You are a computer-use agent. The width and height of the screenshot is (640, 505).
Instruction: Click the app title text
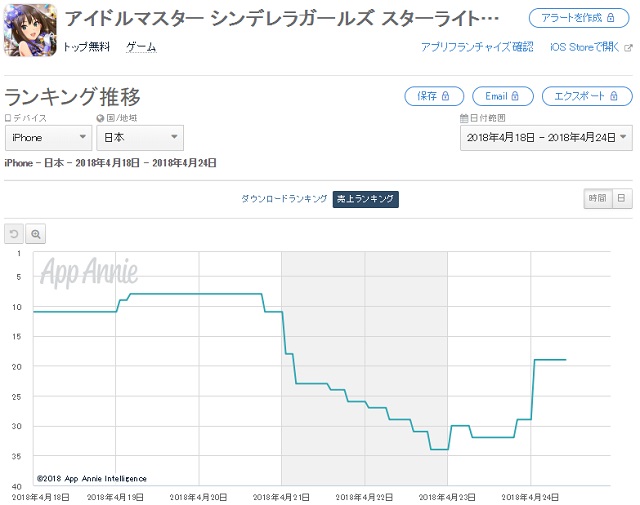point(282,18)
